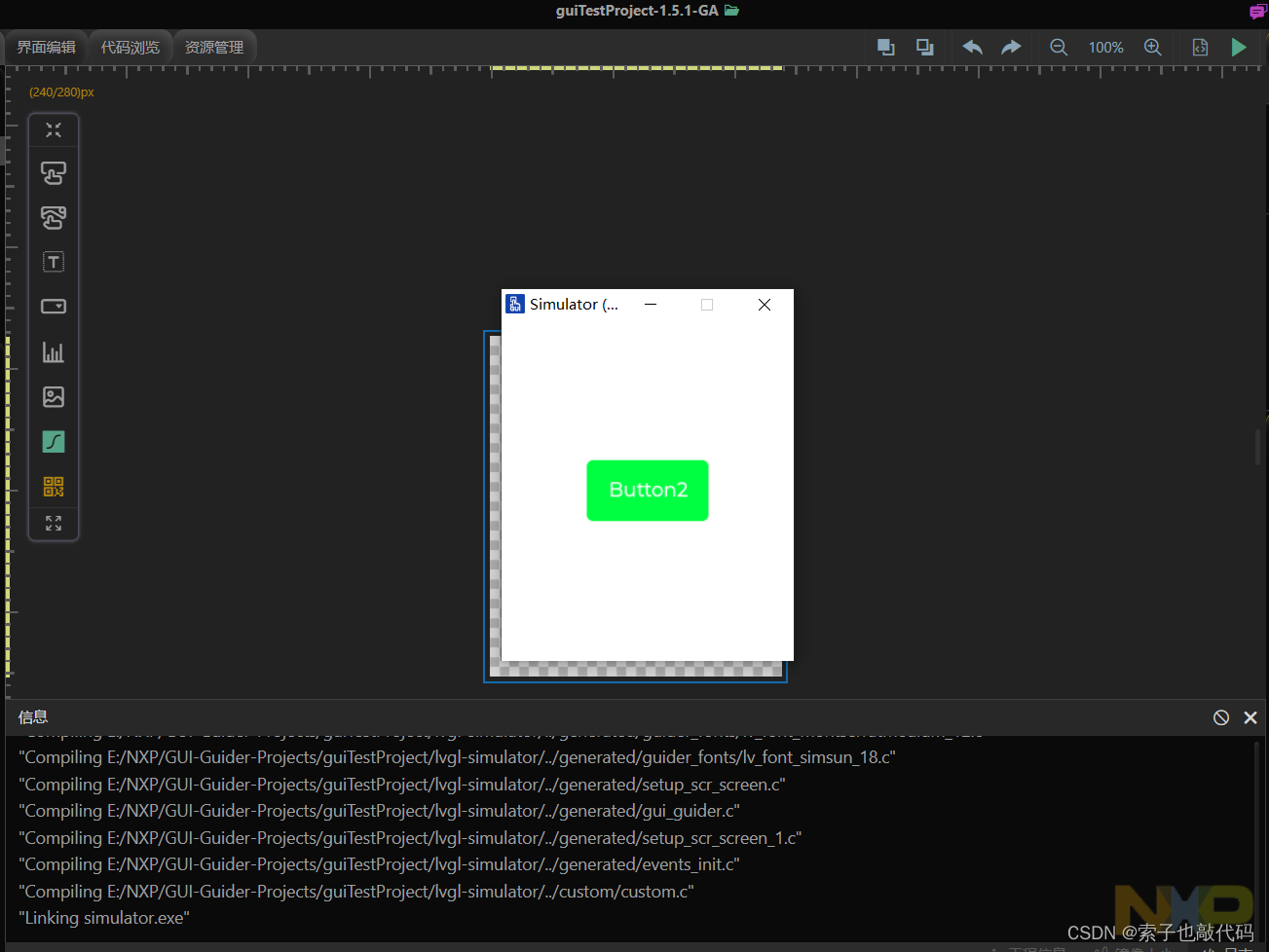Zoom in the canvas
The image size is (1269, 952).
click(x=1153, y=47)
